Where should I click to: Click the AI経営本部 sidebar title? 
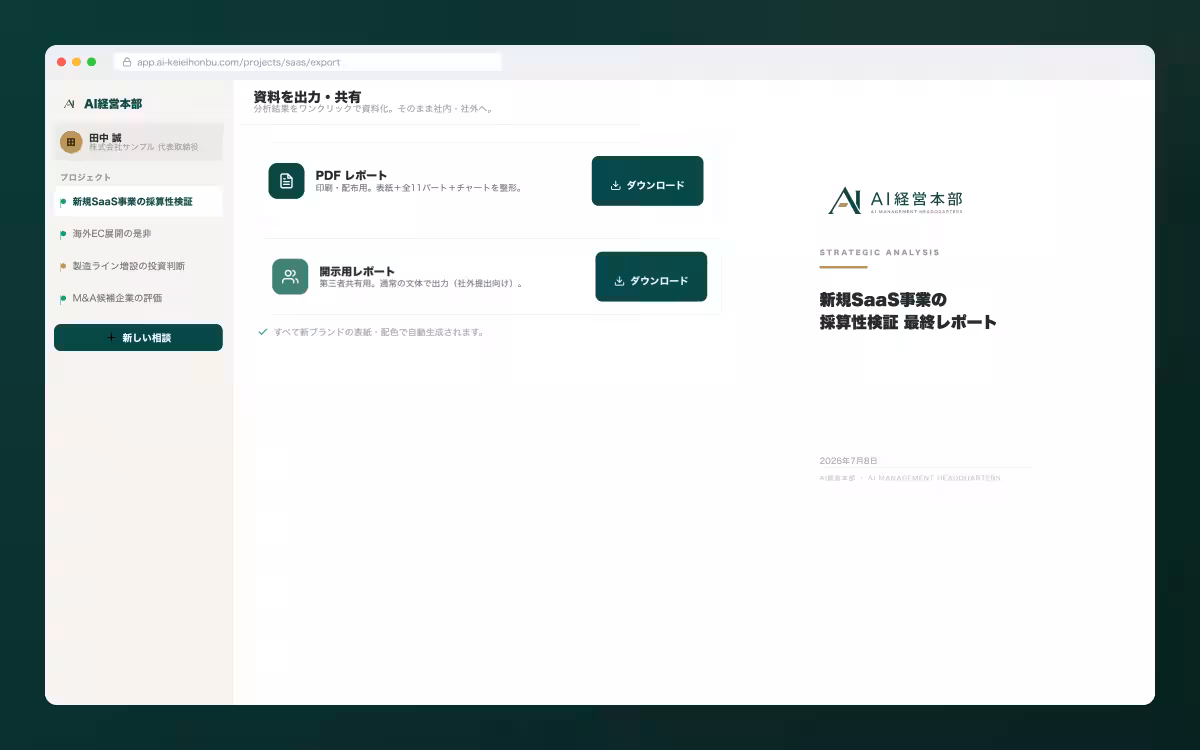(113, 103)
